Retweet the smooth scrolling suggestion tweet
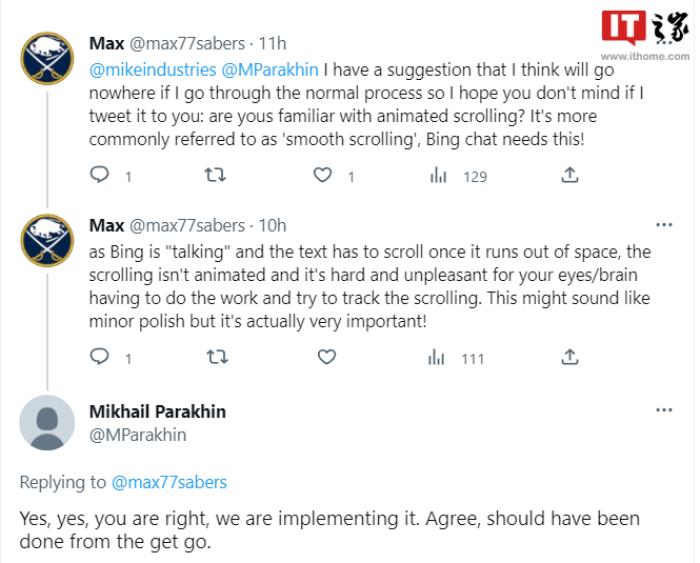The height and width of the screenshot is (563, 700). (214, 176)
